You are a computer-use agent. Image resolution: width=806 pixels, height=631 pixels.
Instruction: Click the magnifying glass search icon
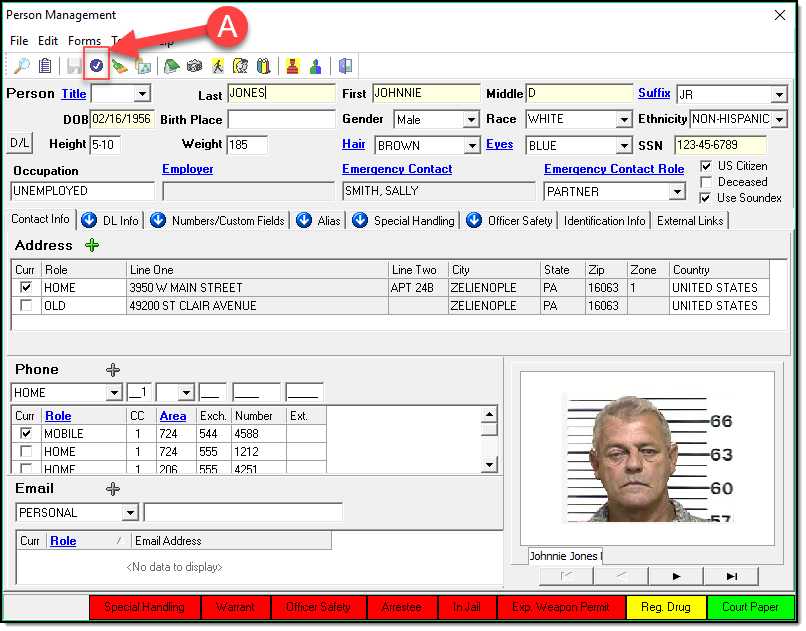point(21,66)
